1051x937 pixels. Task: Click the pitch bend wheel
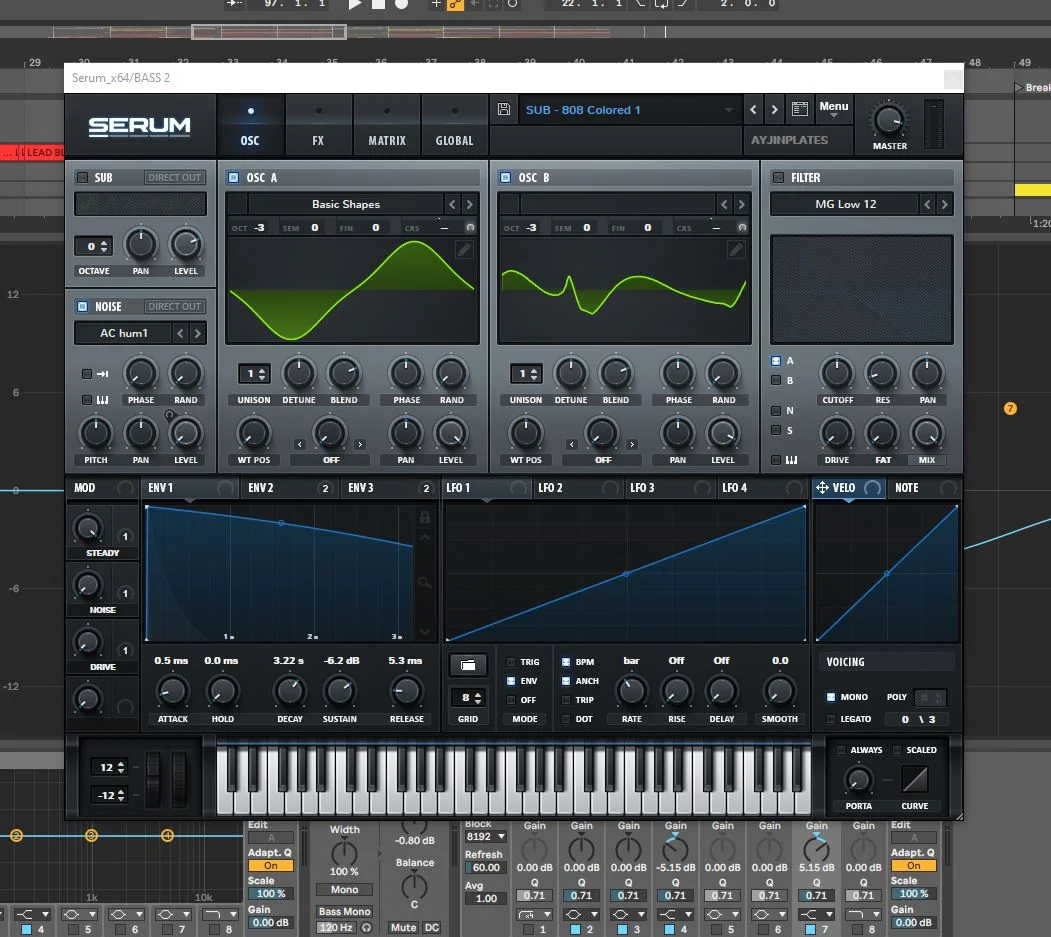click(153, 777)
